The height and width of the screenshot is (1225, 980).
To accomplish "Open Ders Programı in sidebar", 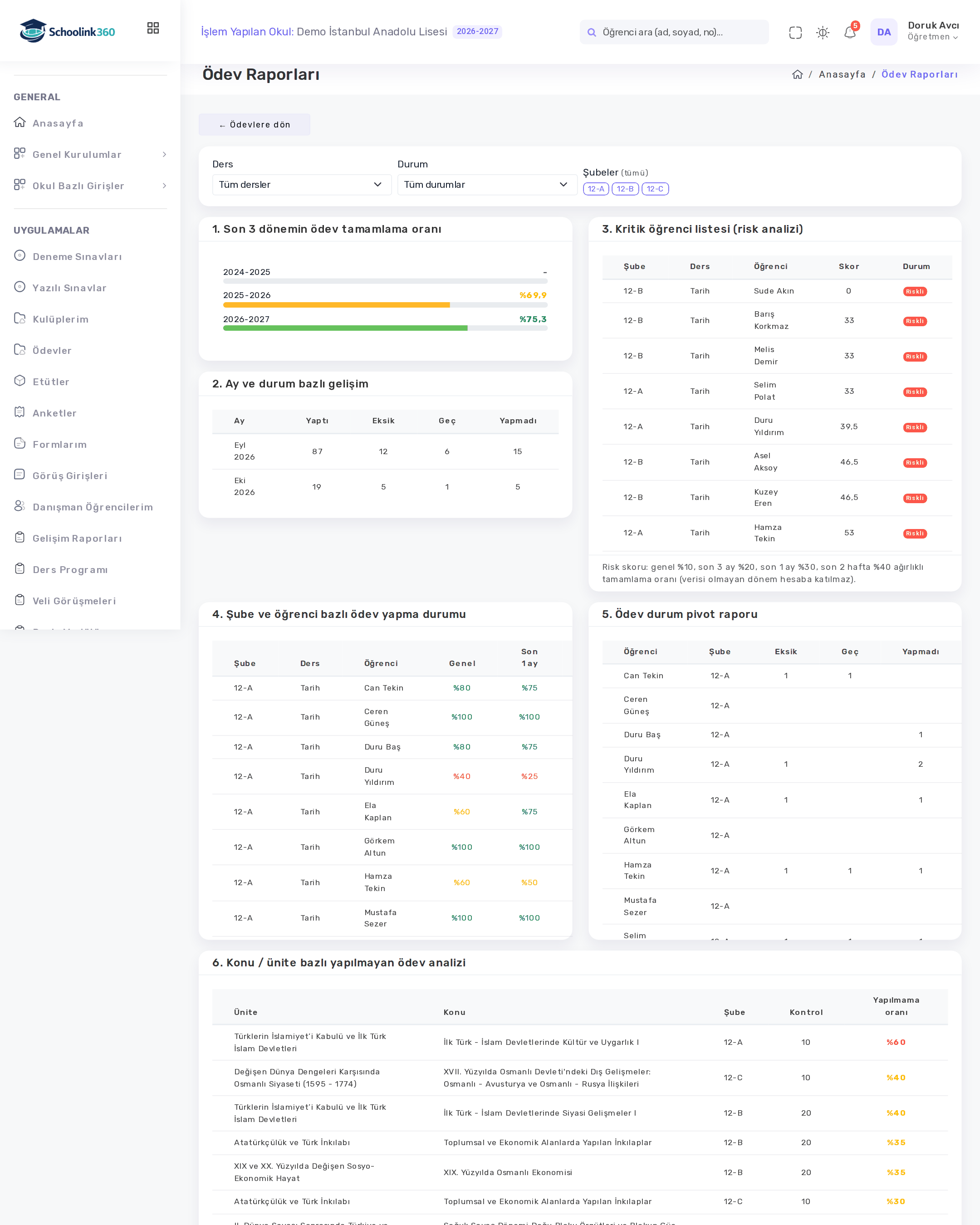I will pyautogui.click(x=70, y=569).
